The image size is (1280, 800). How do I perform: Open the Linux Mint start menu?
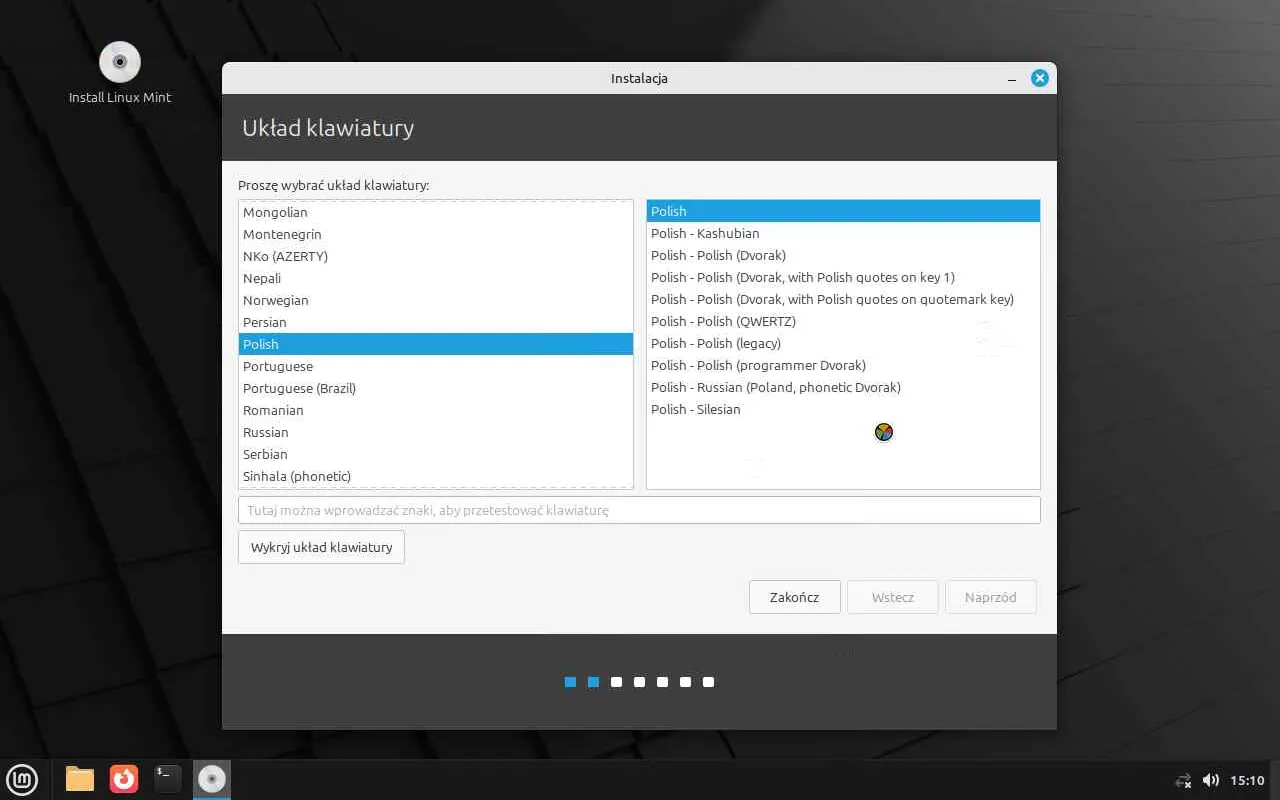[22, 779]
